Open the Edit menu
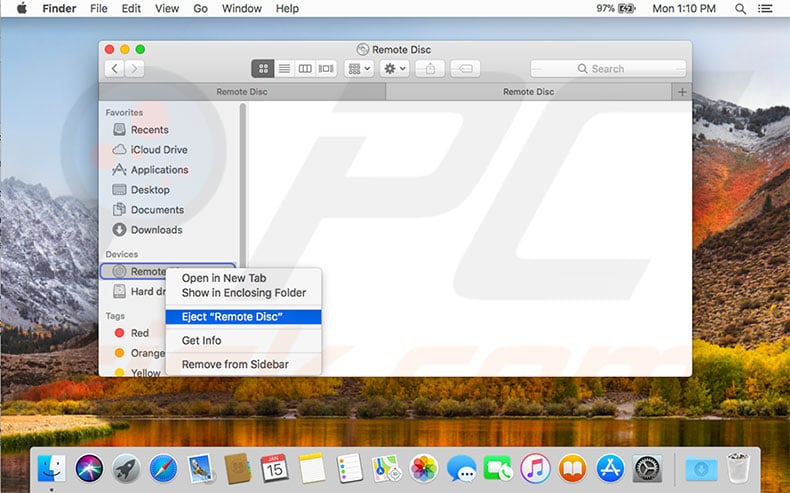 (131, 9)
